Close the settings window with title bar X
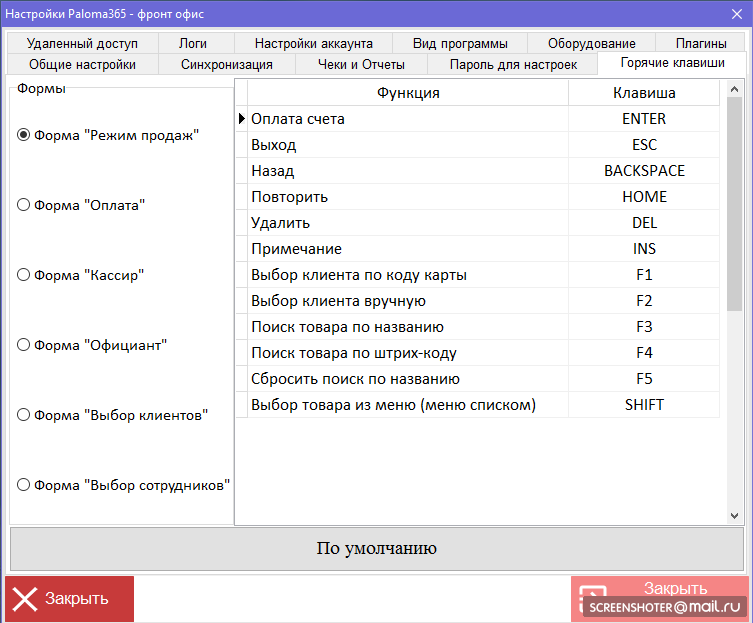753x623 pixels. click(x=736, y=13)
